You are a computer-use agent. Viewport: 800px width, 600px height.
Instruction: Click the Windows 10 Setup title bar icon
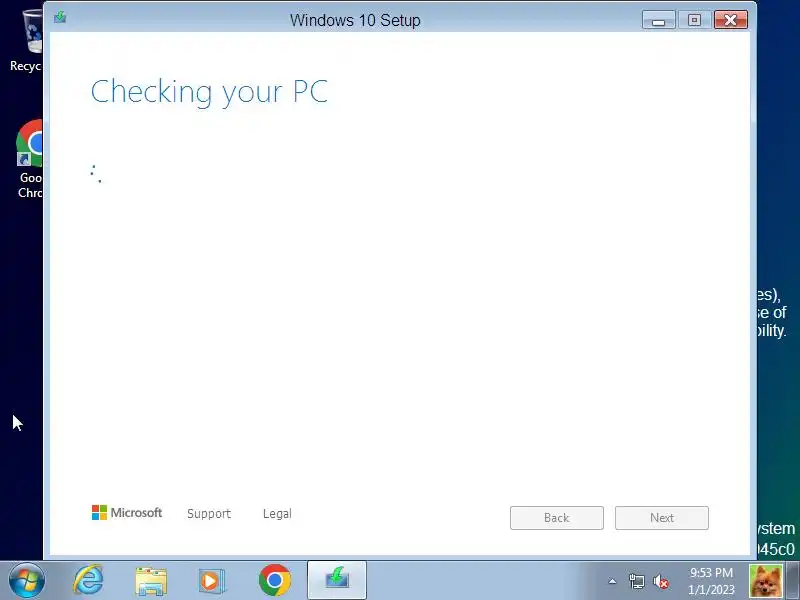click(60, 18)
